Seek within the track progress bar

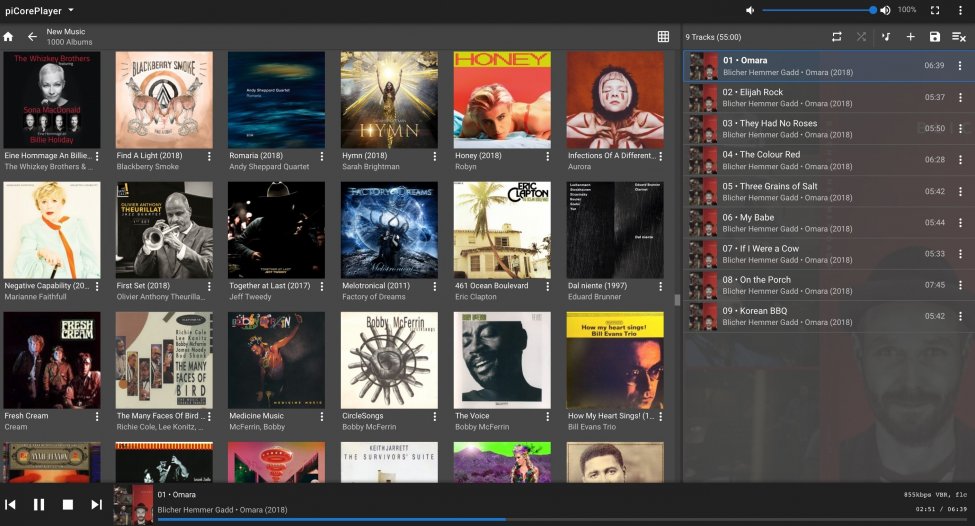pos(563,519)
